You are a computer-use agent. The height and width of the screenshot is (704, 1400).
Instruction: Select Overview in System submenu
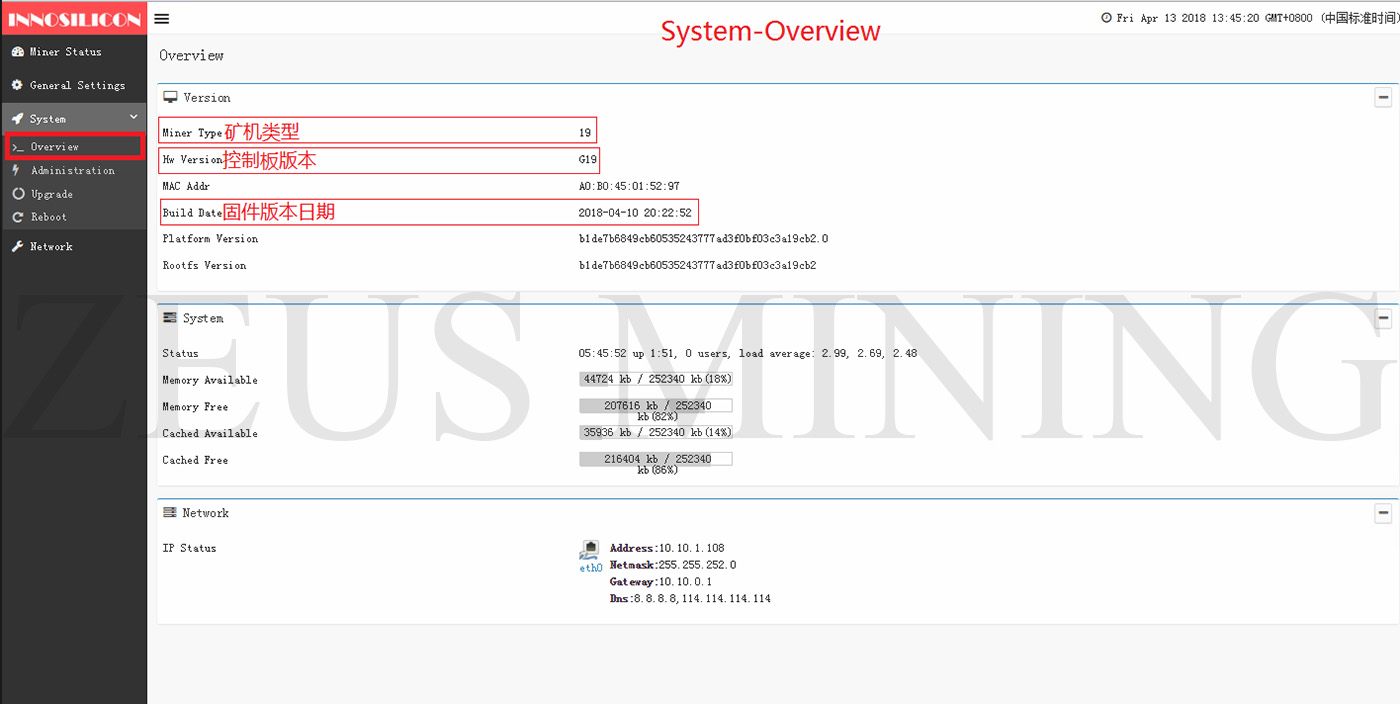[x=55, y=147]
